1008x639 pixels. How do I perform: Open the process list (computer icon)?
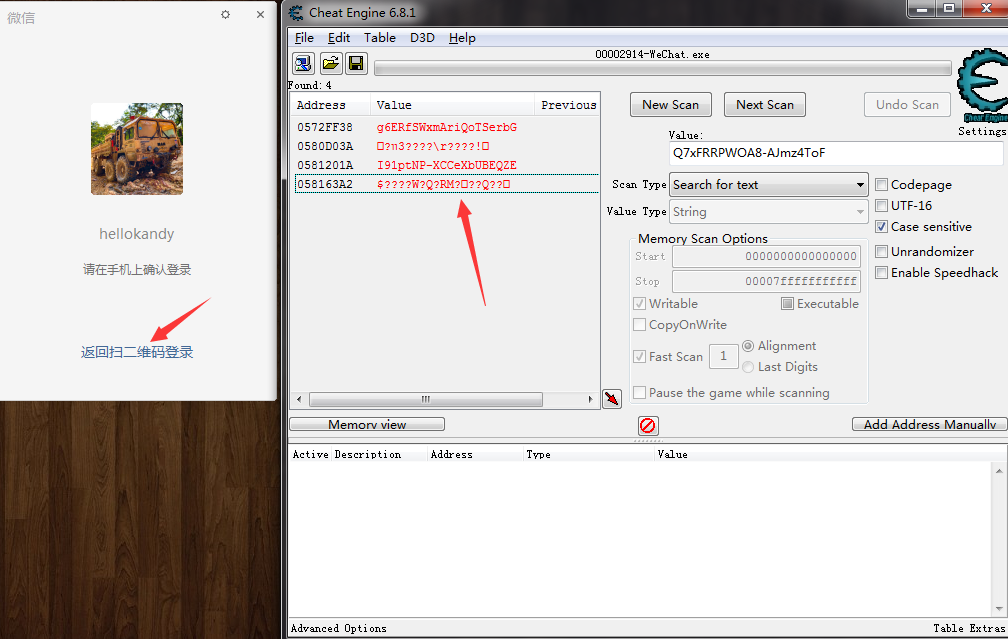coord(303,63)
